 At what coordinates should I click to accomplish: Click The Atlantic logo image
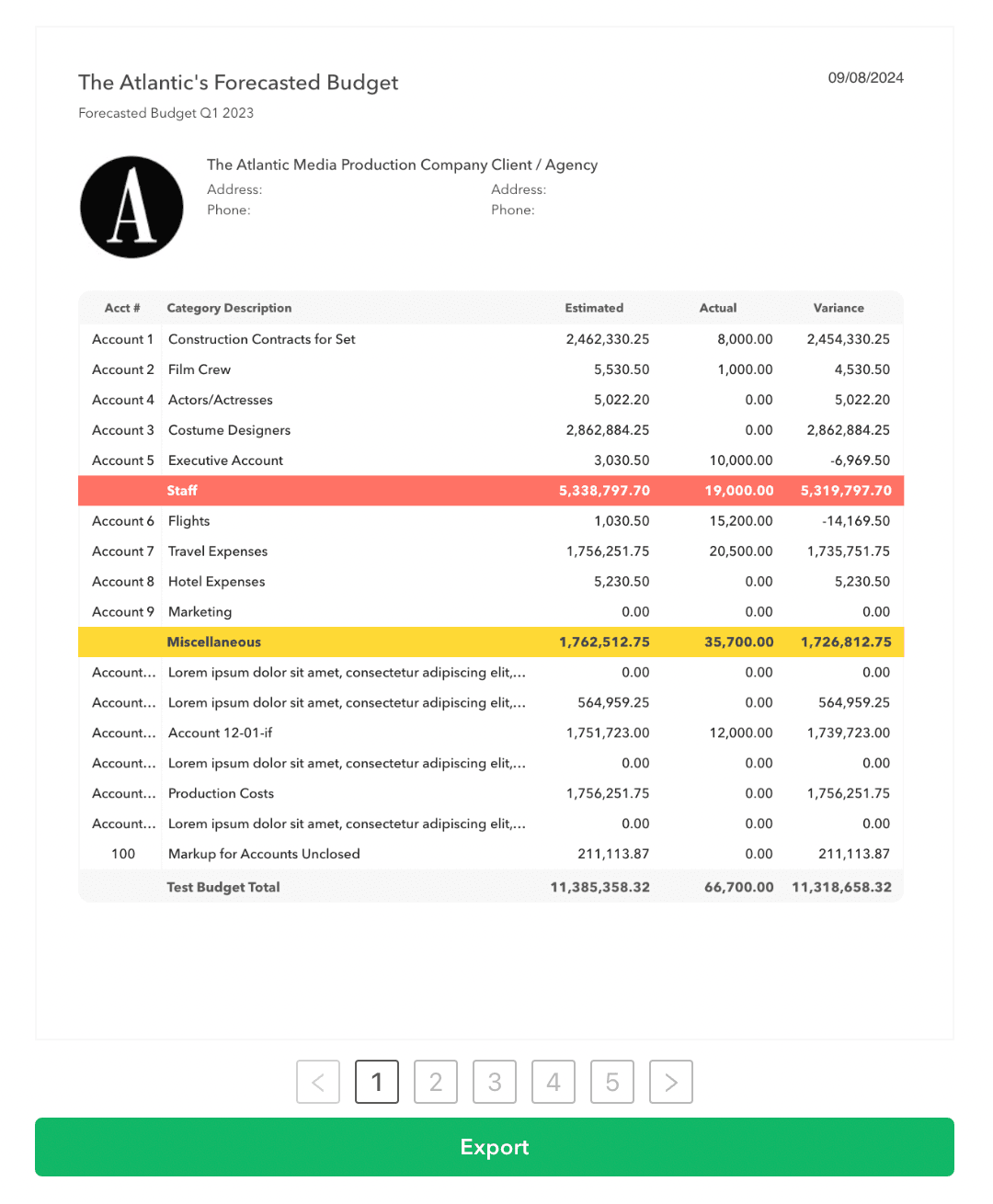[131, 207]
